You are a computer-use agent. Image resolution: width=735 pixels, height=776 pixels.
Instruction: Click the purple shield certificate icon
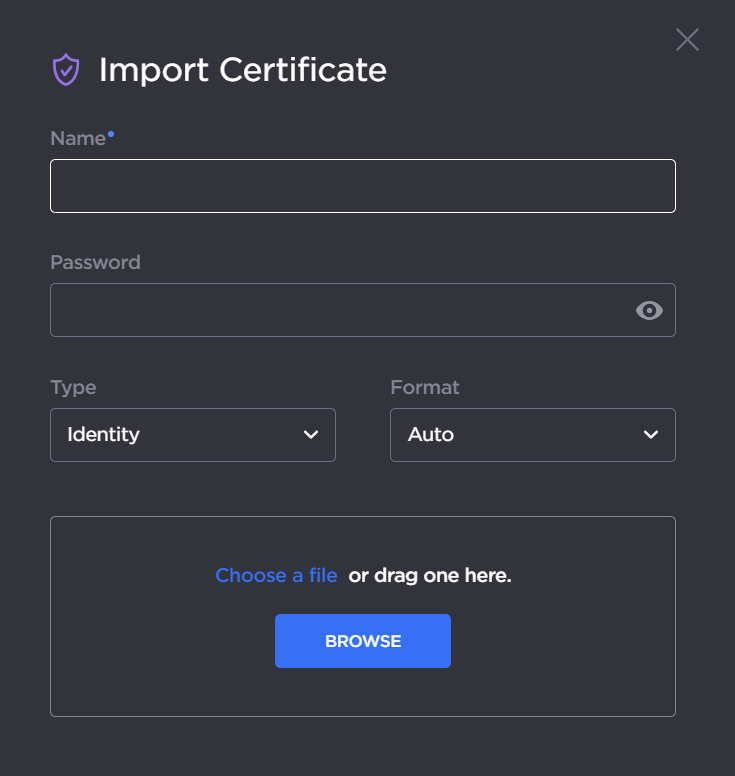pyautogui.click(x=66, y=70)
